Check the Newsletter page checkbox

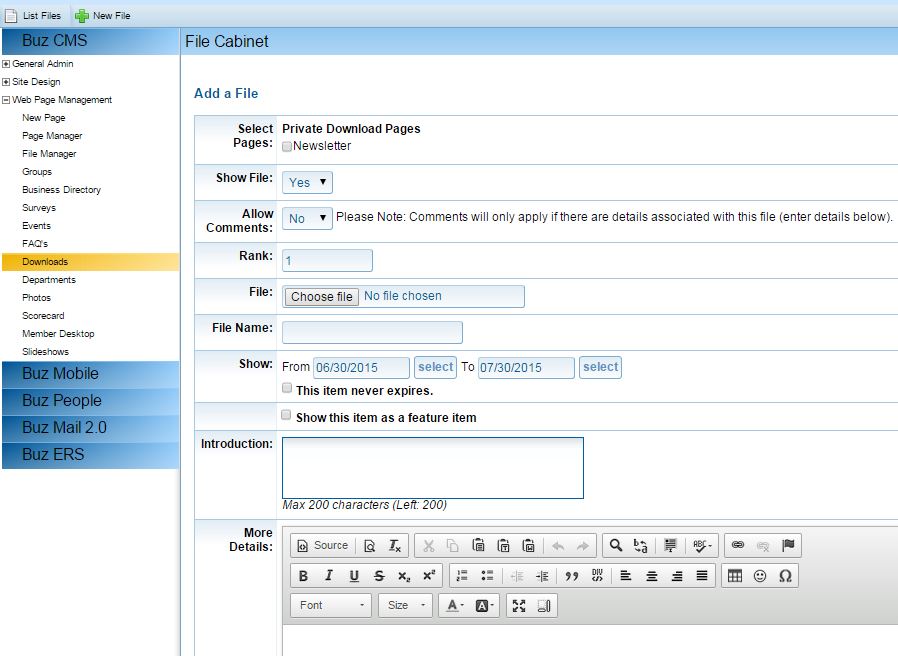(287, 146)
